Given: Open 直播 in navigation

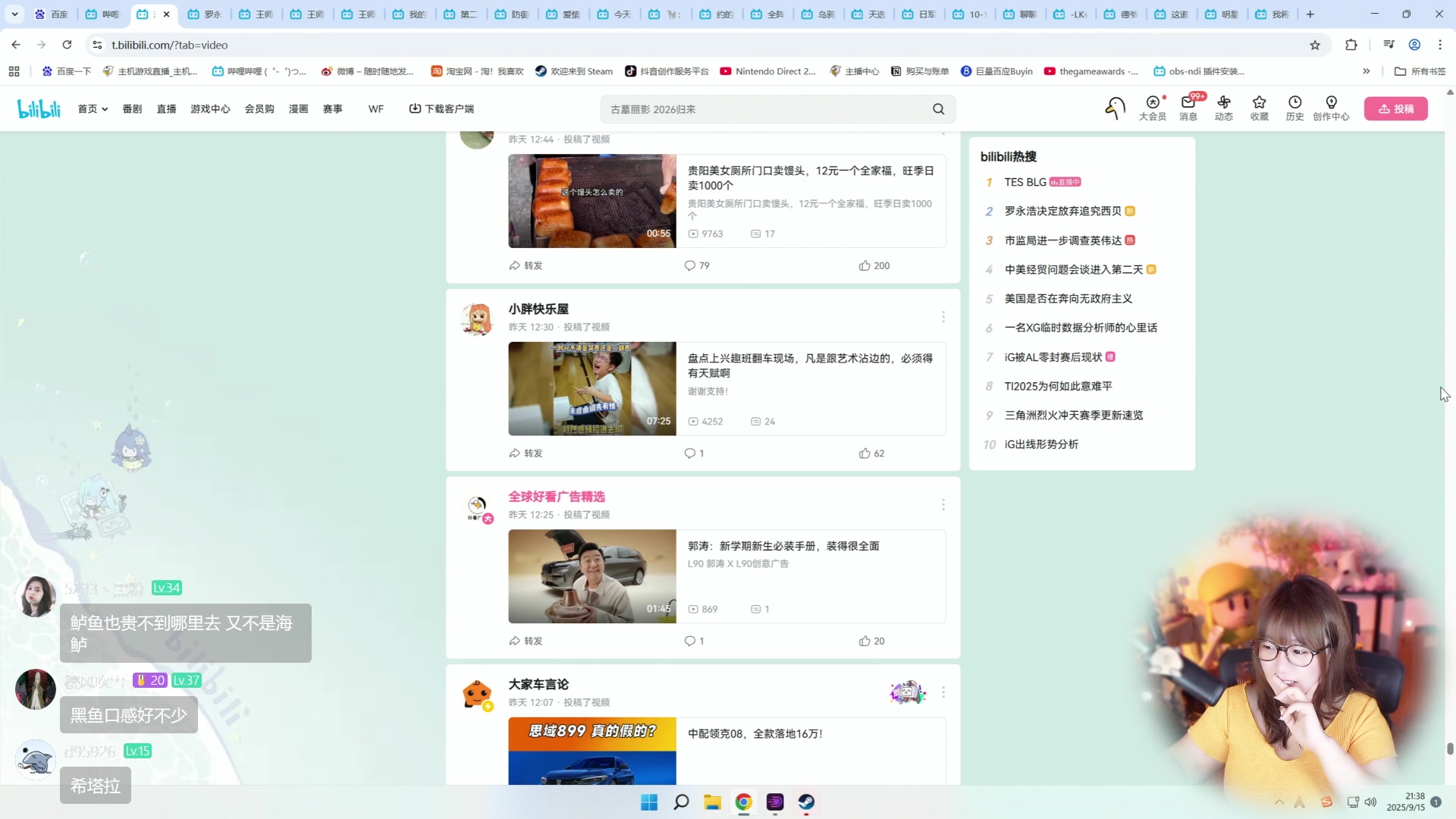Looking at the screenshot, I should (166, 109).
